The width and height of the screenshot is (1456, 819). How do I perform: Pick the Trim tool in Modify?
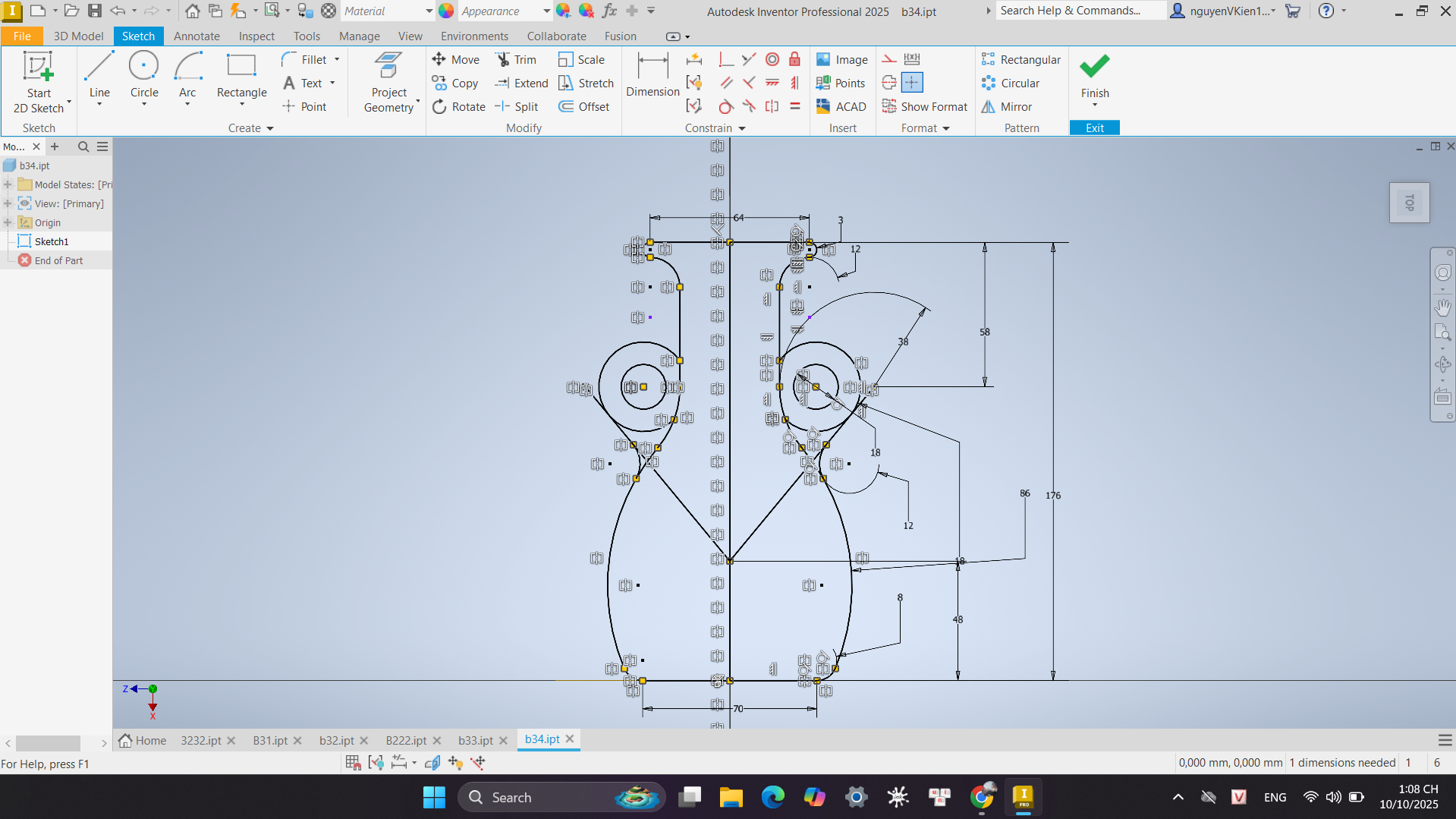[516, 60]
